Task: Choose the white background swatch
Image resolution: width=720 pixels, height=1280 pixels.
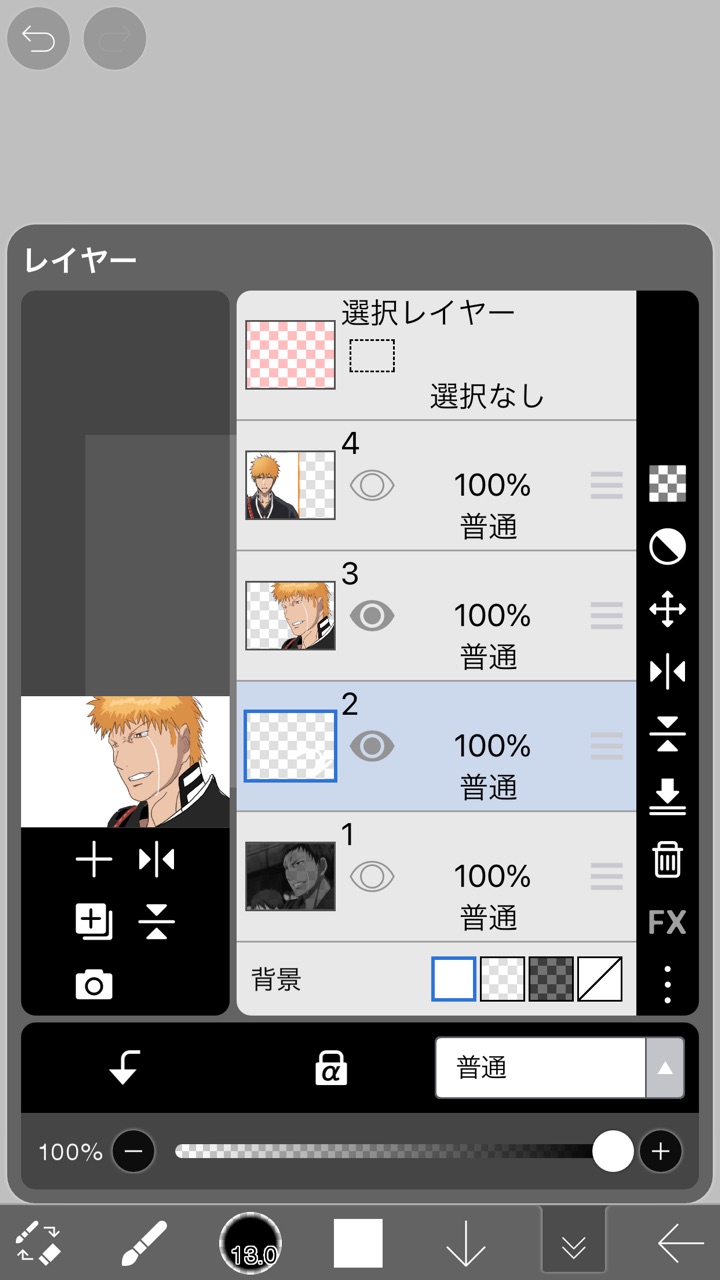Action: pyautogui.click(x=454, y=979)
